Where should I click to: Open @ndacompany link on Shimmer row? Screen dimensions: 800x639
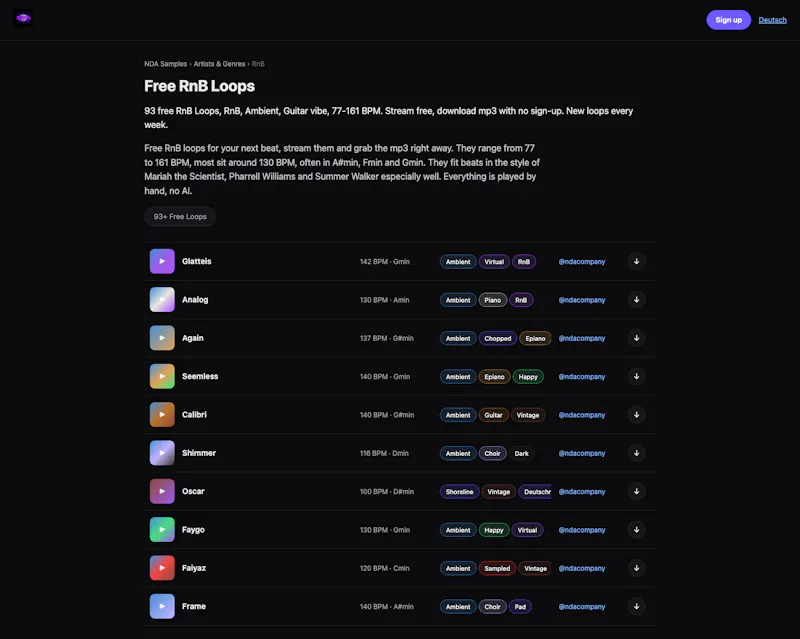coord(582,453)
